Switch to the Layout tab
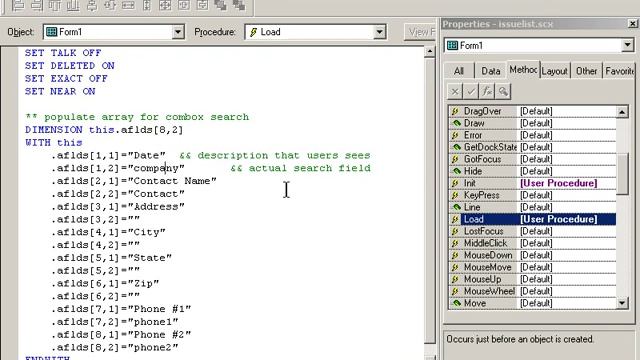This screenshot has height=360, width=640. [555, 71]
